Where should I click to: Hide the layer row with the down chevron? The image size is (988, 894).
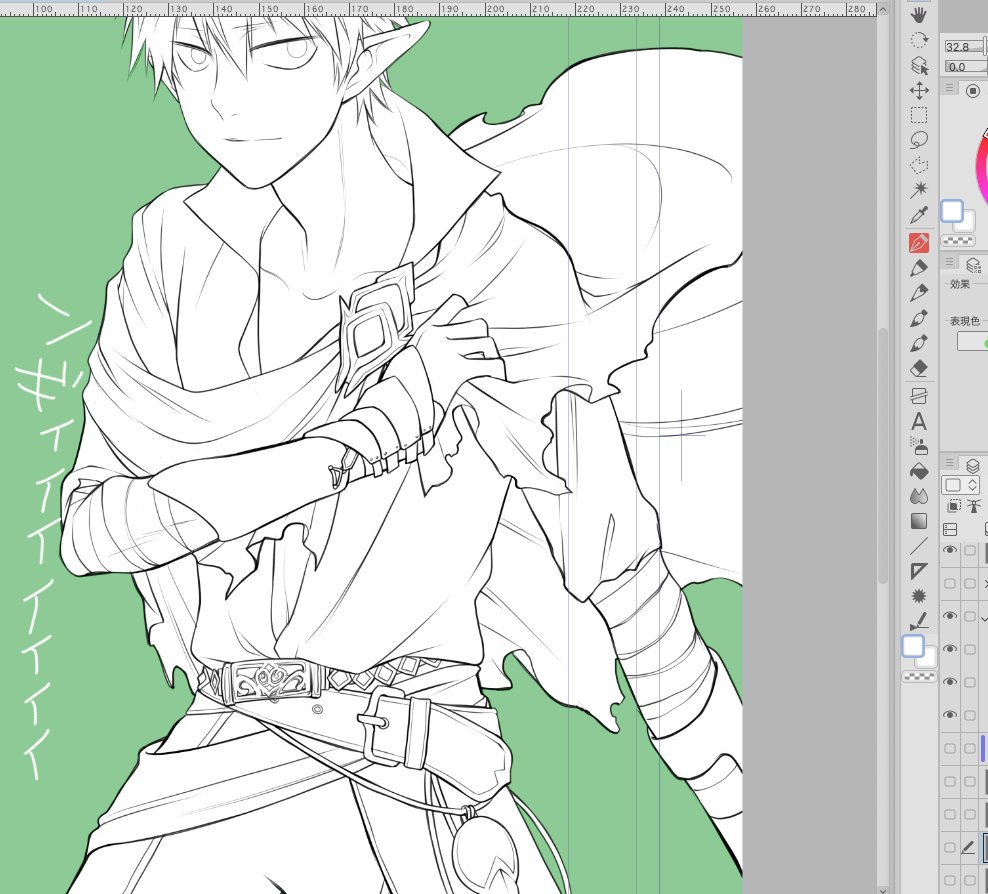[x=950, y=616]
